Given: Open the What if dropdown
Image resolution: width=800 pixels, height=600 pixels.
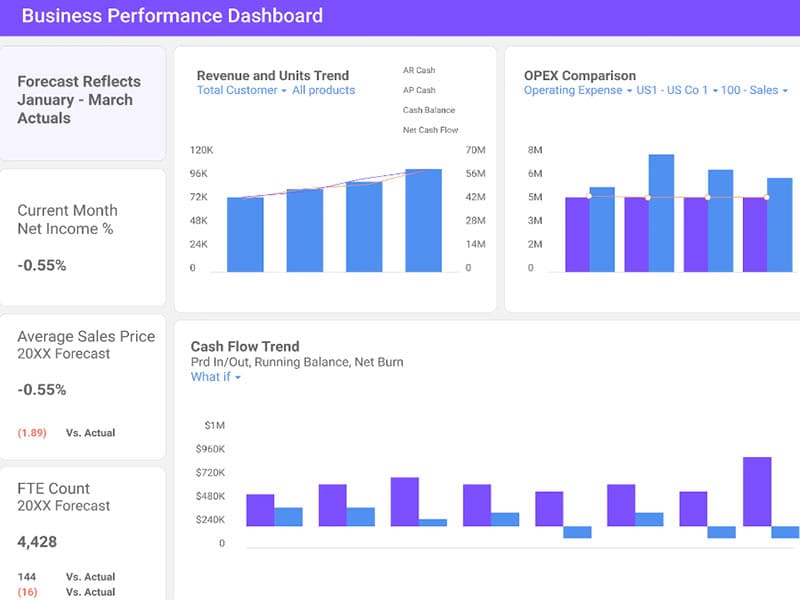Looking at the screenshot, I should pyautogui.click(x=215, y=377).
